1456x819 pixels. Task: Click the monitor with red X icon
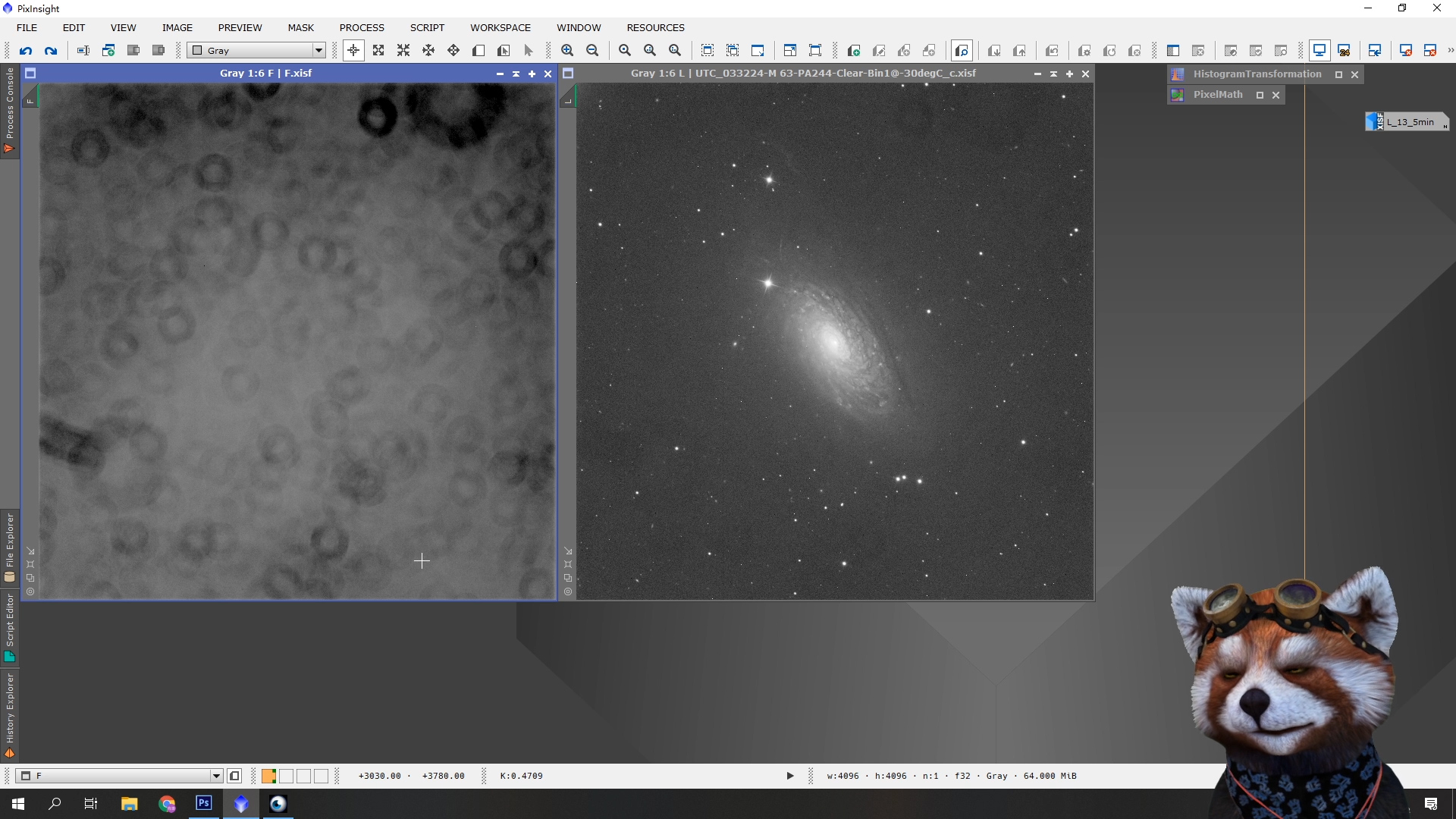click(x=1406, y=51)
